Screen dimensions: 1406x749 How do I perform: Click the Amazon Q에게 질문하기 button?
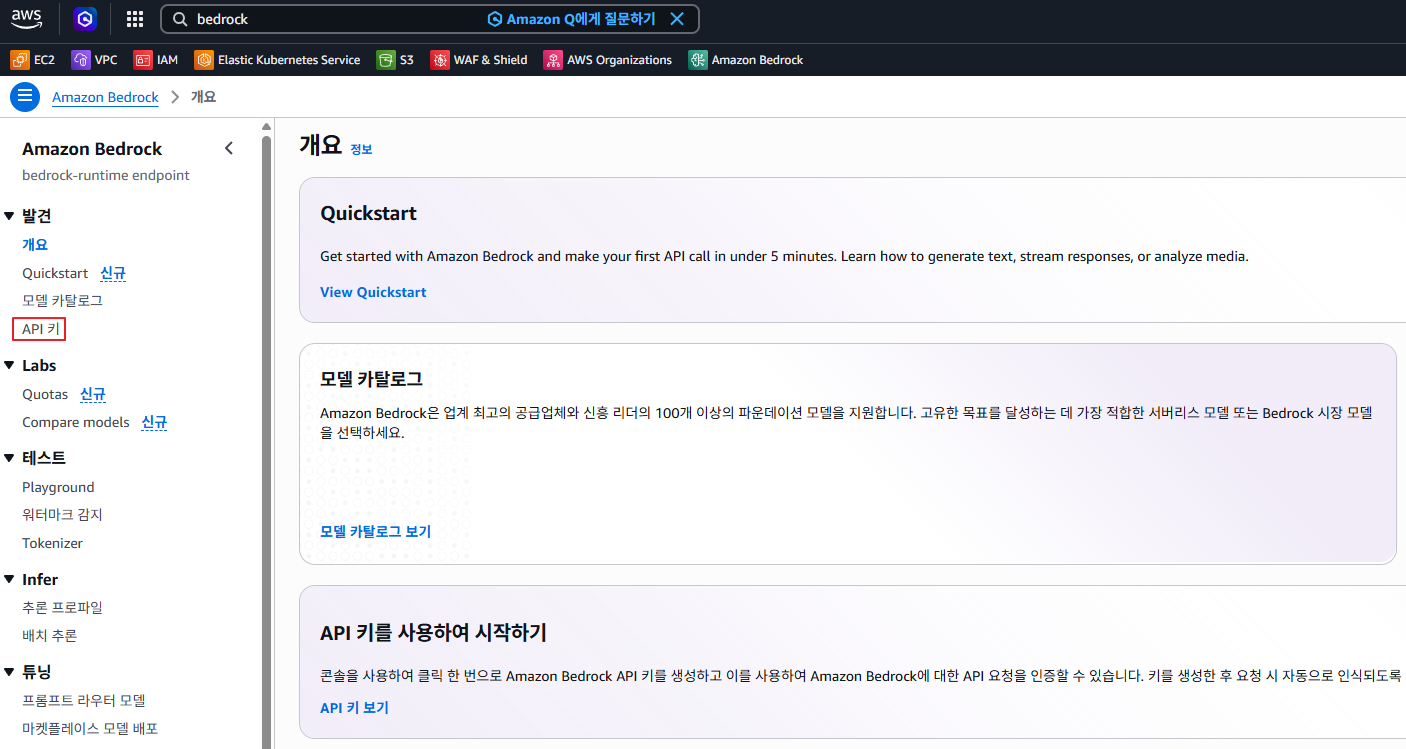(571, 19)
